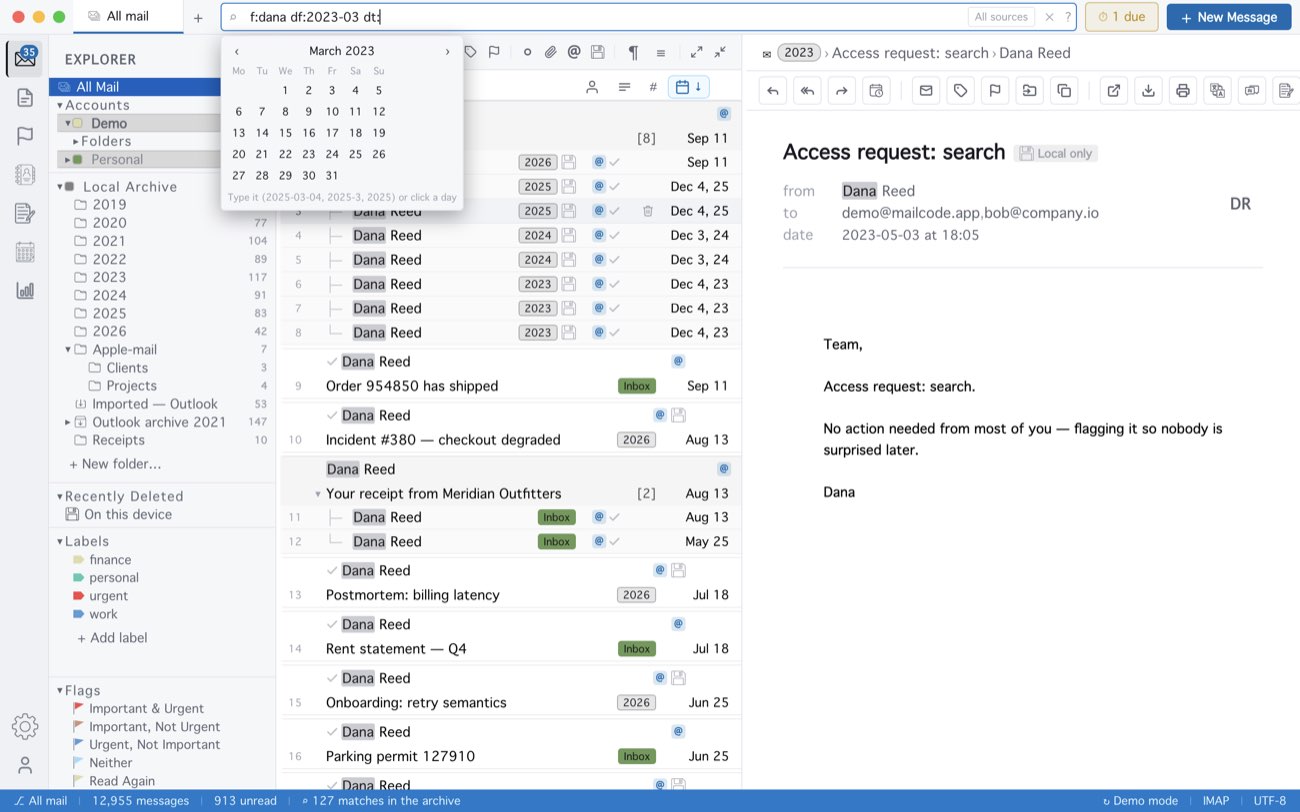Clear the search query with the X
The height and width of the screenshot is (812, 1300).
click(1049, 17)
